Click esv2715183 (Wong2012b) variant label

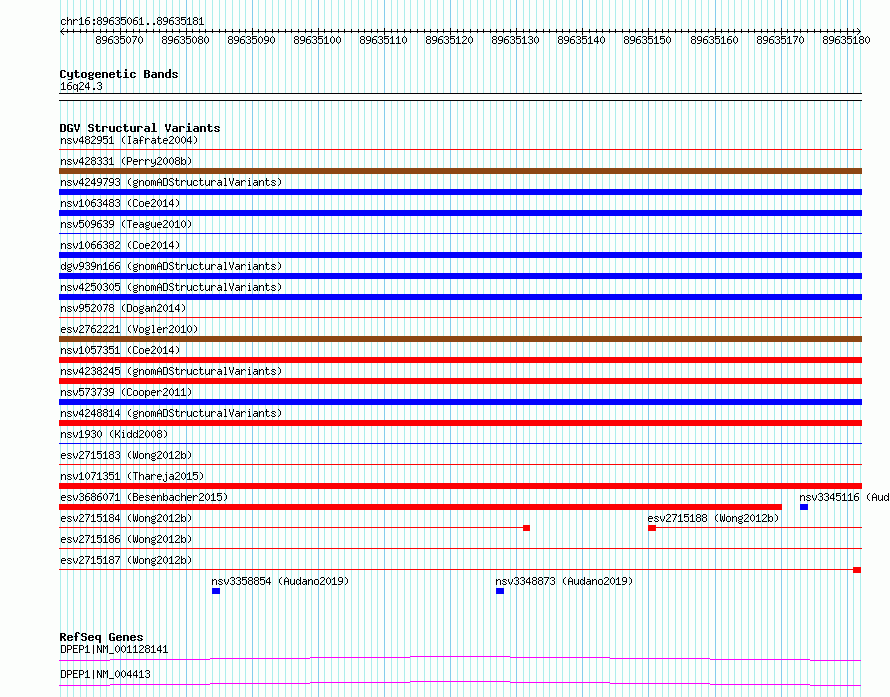tap(126, 455)
